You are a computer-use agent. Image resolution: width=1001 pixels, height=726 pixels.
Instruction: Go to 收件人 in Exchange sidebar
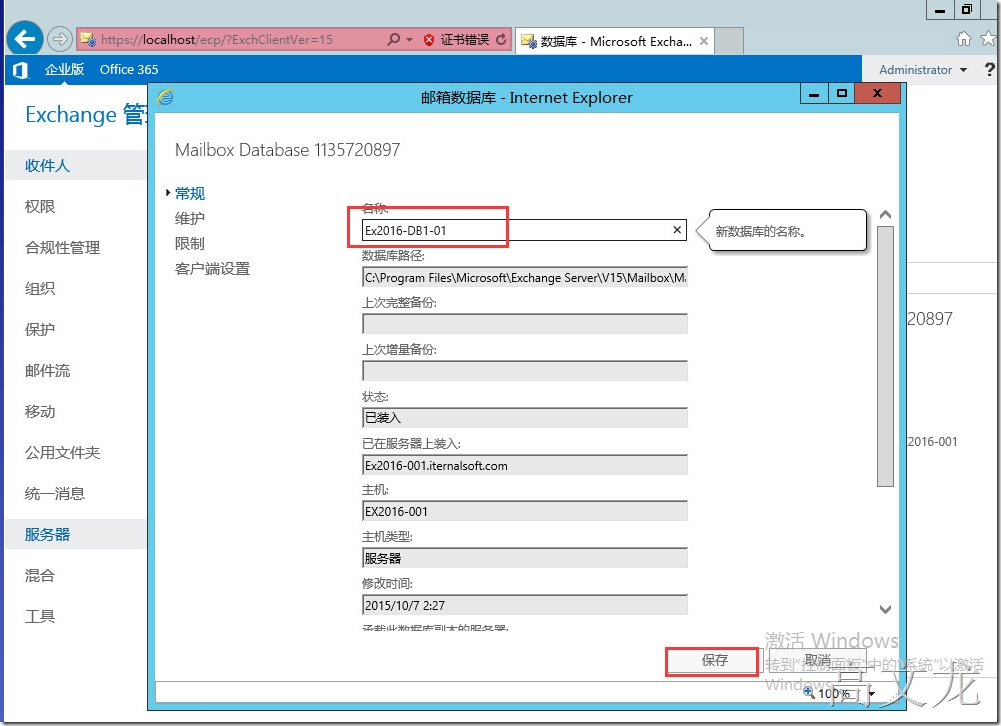75,165
